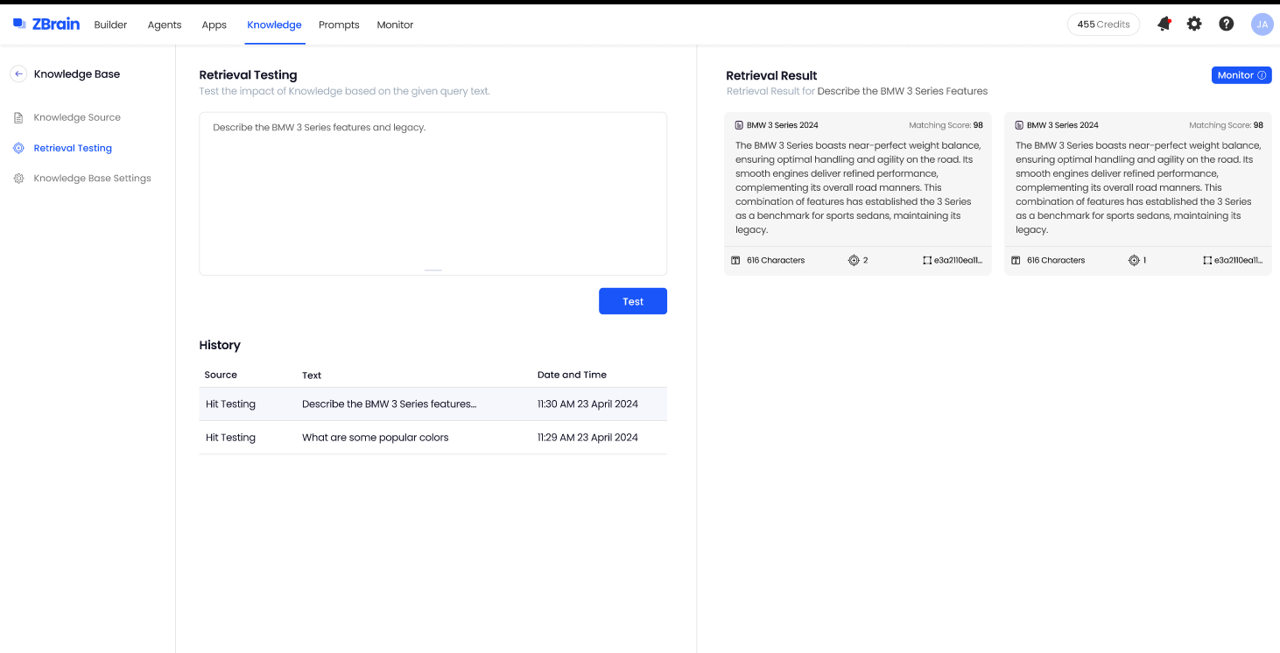Click the back arrow beside Knowledge Base

(x=18, y=74)
